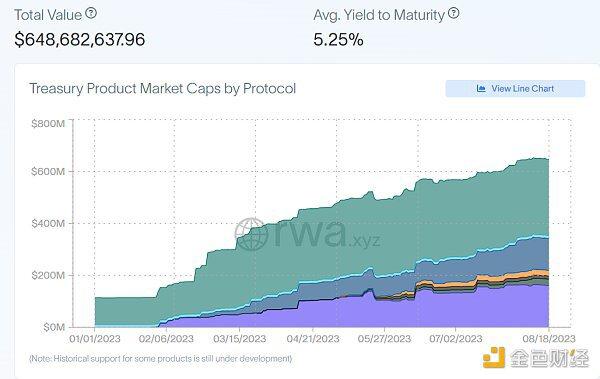Viewport: 600px width, 379px height.
Task: Click the 08/18/2023 x-axis date label
Action: pyautogui.click(x=549, y=339)
